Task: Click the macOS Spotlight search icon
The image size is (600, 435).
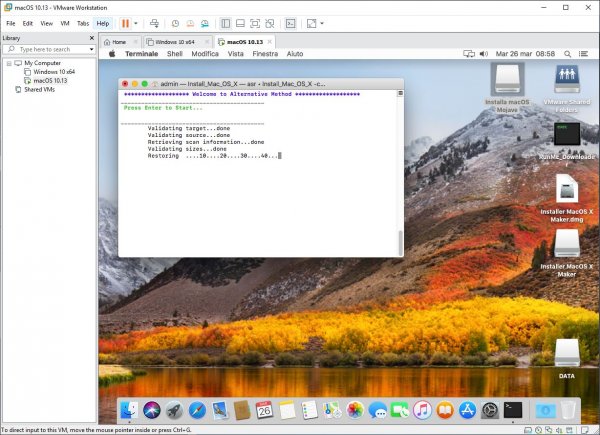Action: click(565, 54)
